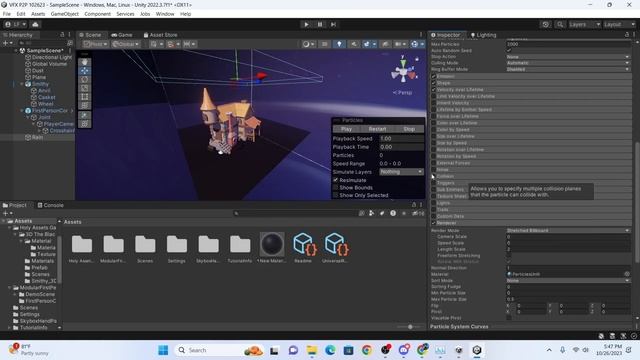Select the Scale tool in scene toolbar
This screenshot has width=640, height=360.
pos(84,88)
